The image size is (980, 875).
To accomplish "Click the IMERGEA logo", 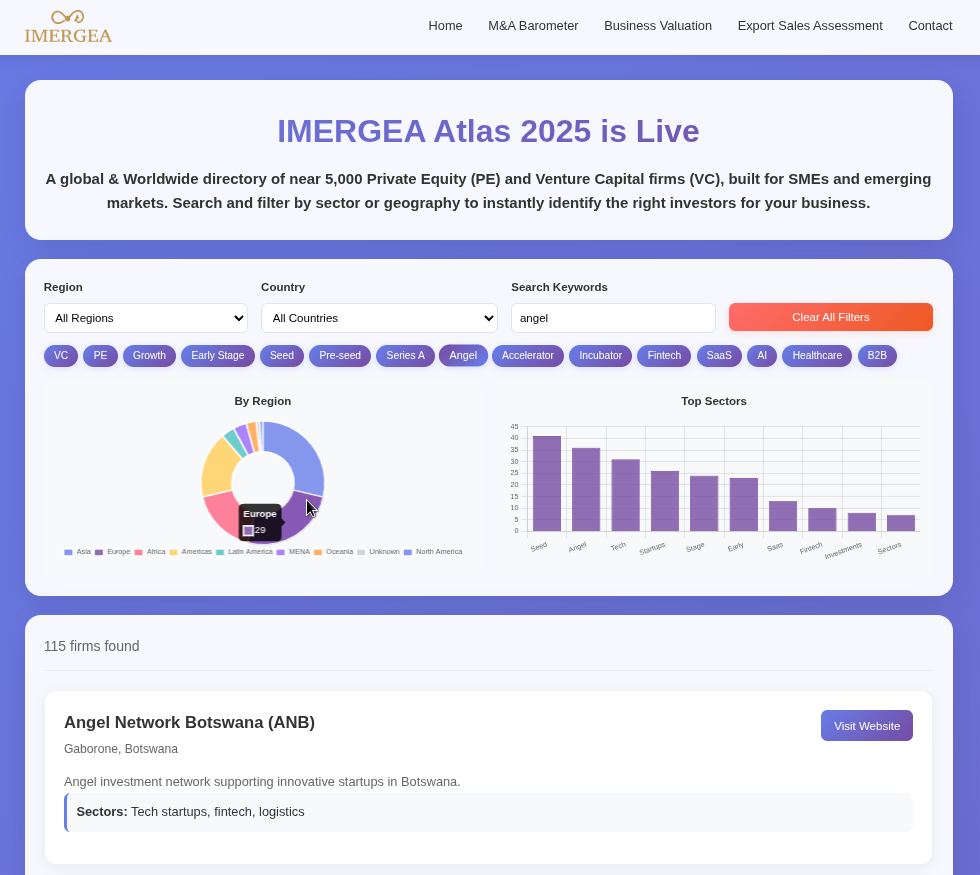I will click(68, 27).
